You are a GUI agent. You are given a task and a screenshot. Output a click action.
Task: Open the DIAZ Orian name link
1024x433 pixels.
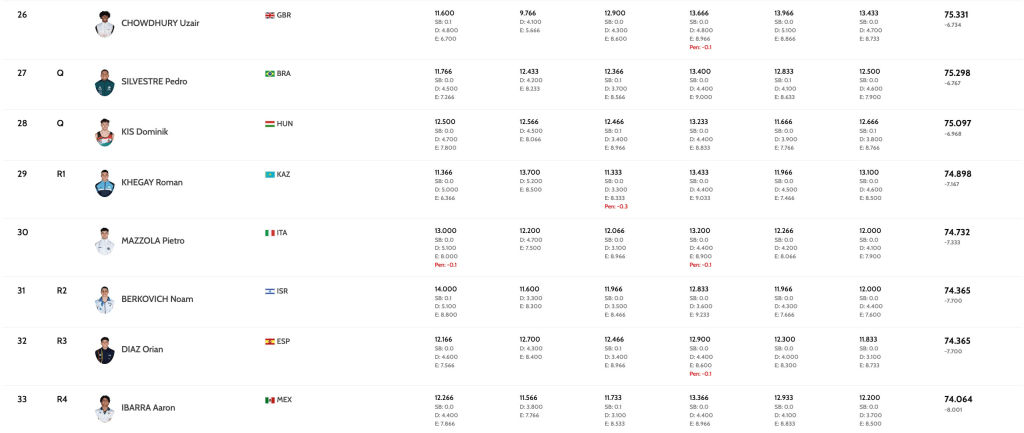click(x=142, y=350)
